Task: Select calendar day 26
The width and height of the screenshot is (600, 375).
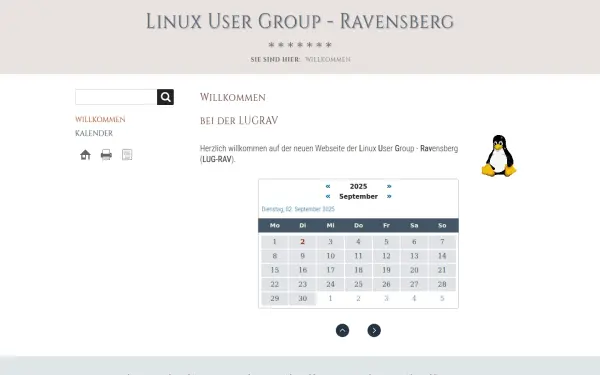Action: (x=386, y=284)
